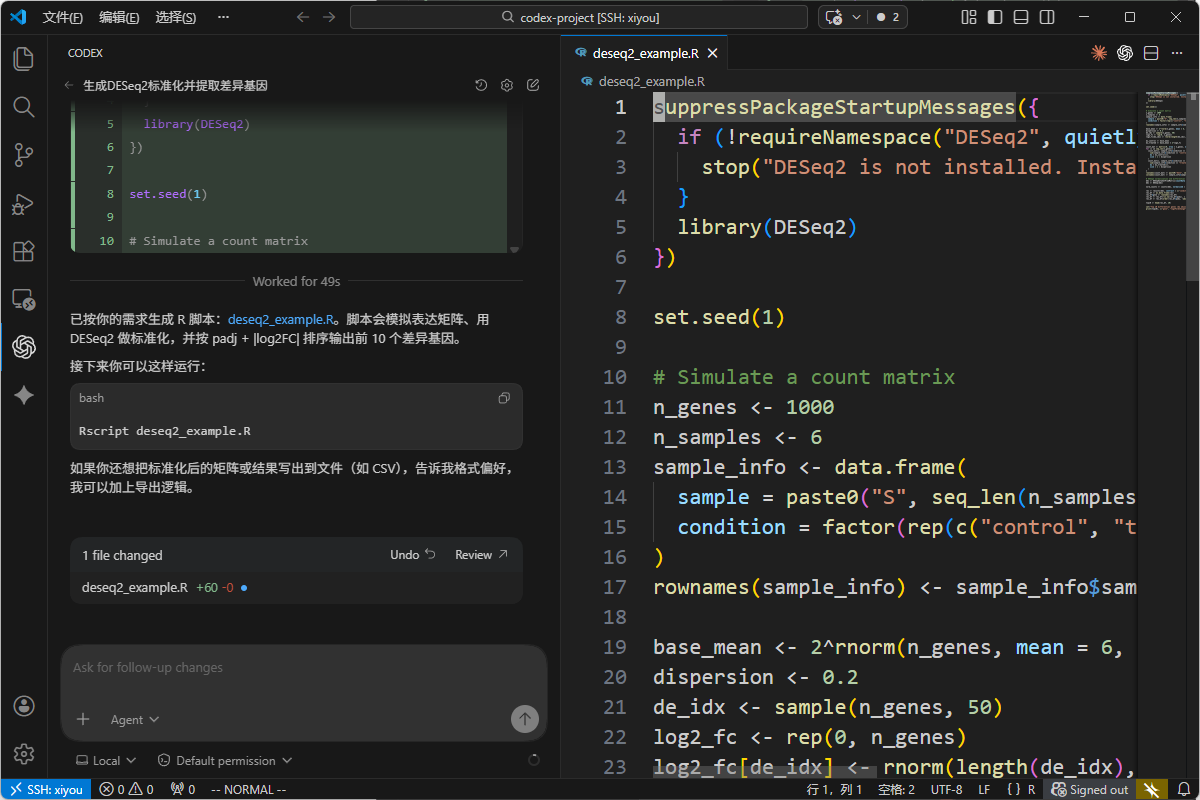Open the Run and Debug view
This screenshot has width=1200, height=800.
click(x=24, y=203)
